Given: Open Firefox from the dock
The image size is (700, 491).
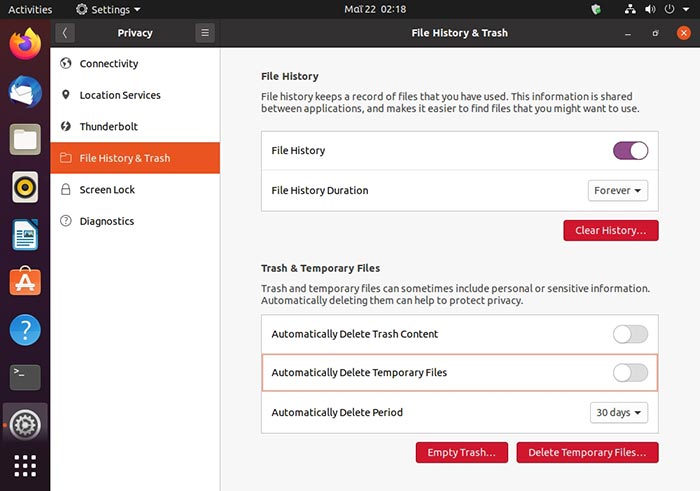Looking at the screenshot, I should click(25, 44).
